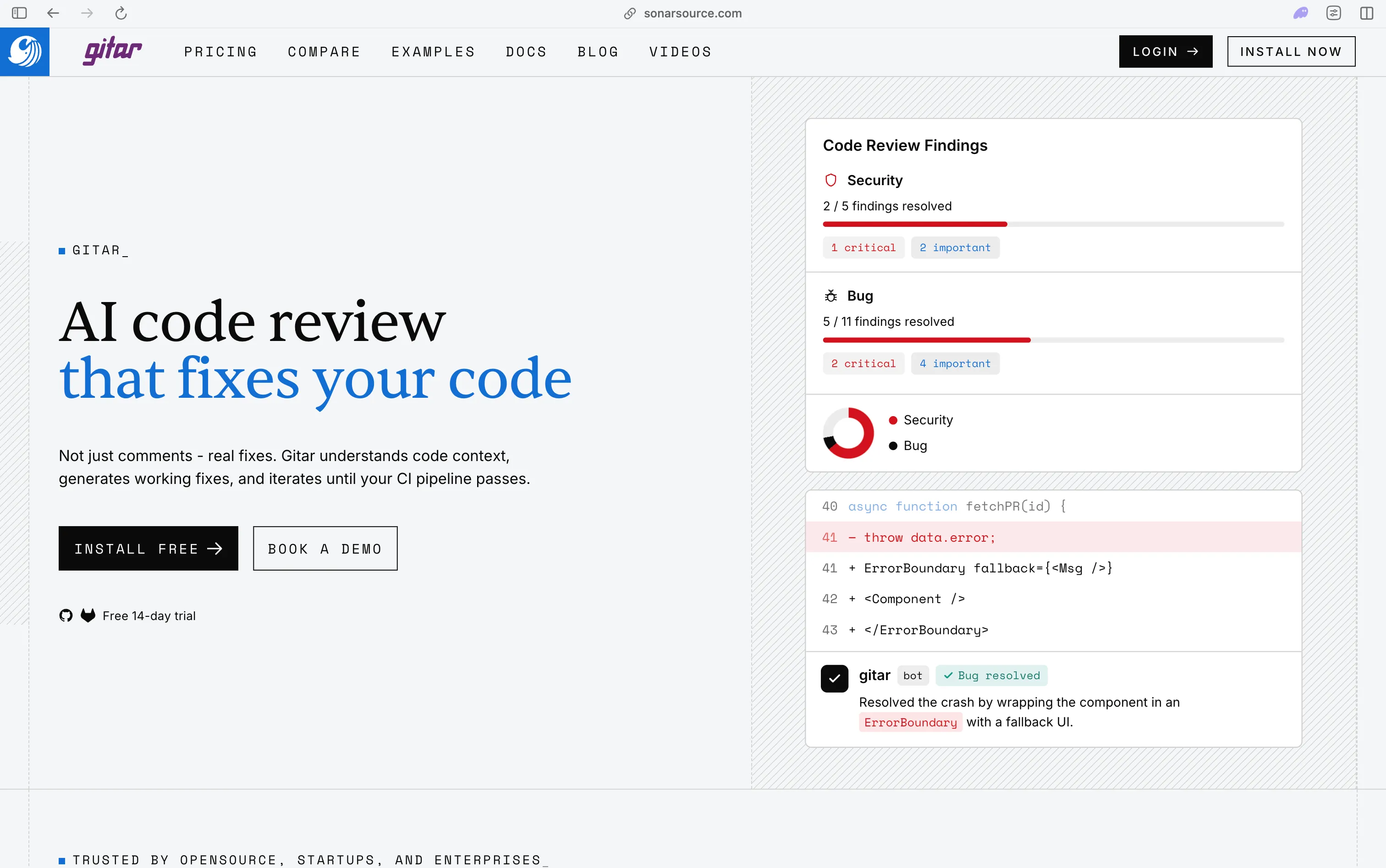
Task: Go forward with the right arrow
Action: [x=87, y=13]
